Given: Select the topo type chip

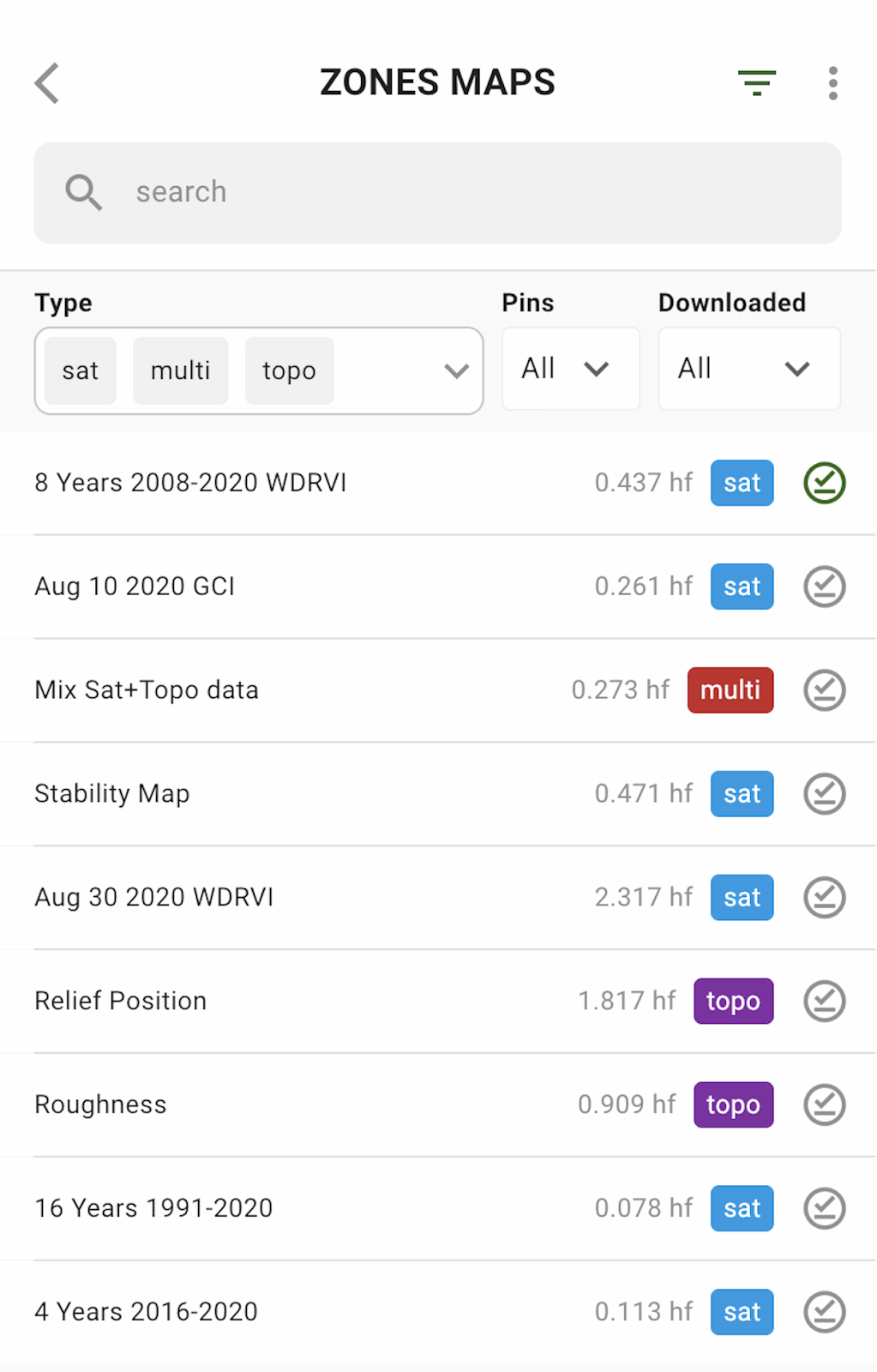Looking at the screenshot, I should pyautogui.click(x=289, y=370).
